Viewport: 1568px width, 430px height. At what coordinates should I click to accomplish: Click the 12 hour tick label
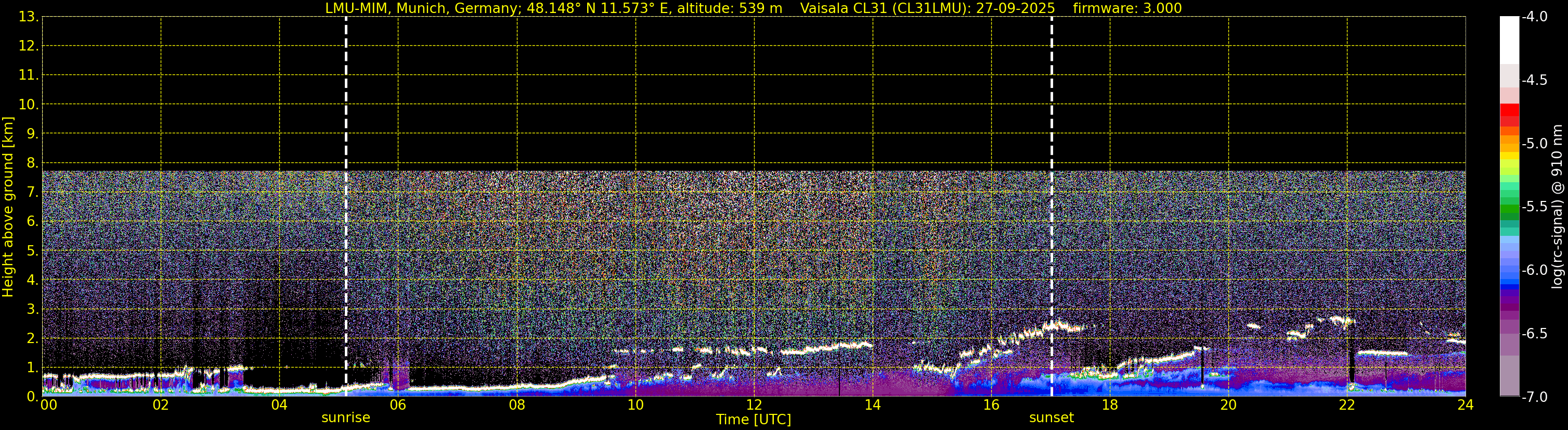click(x=754, y=404)
